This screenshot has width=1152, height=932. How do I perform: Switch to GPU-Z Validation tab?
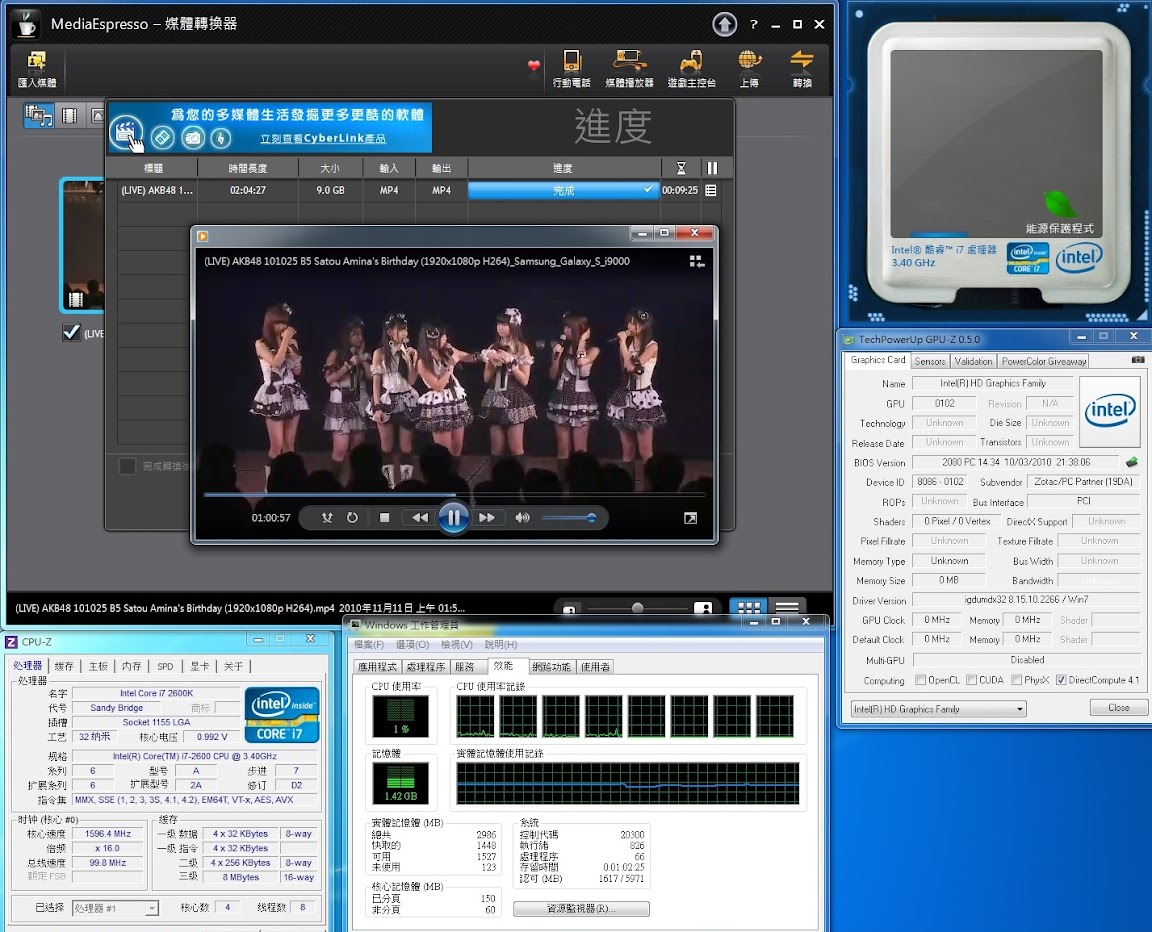pyautogui.click(x=973, y=361)
